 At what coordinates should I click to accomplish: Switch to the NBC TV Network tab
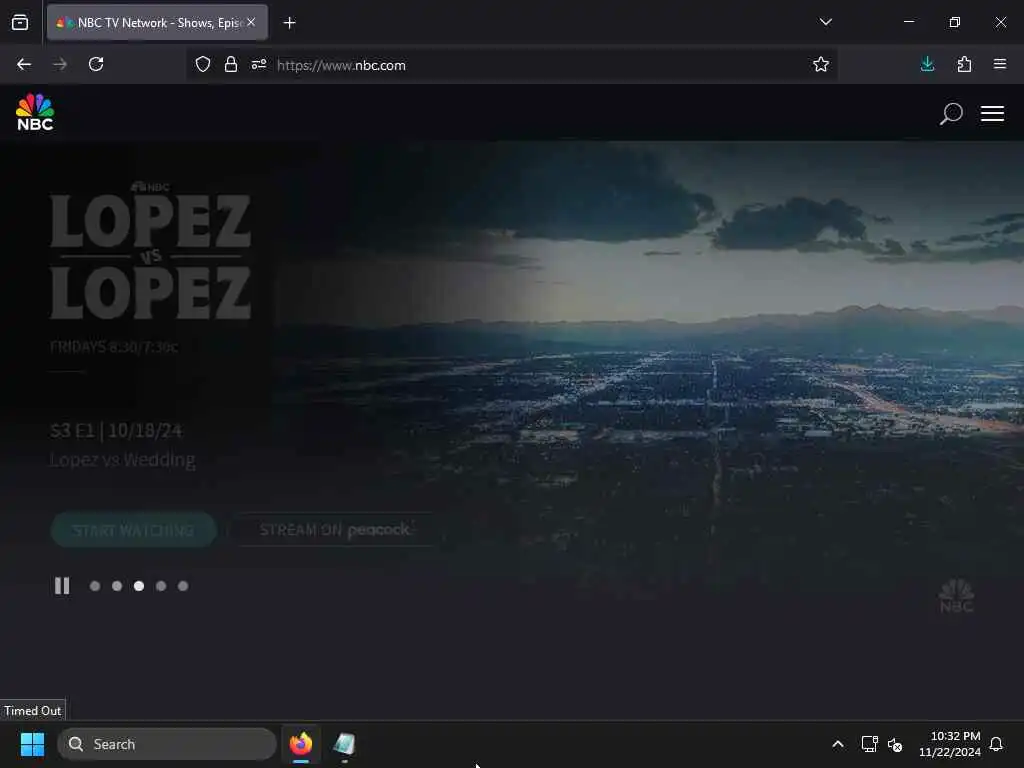[x=157, y=22]
